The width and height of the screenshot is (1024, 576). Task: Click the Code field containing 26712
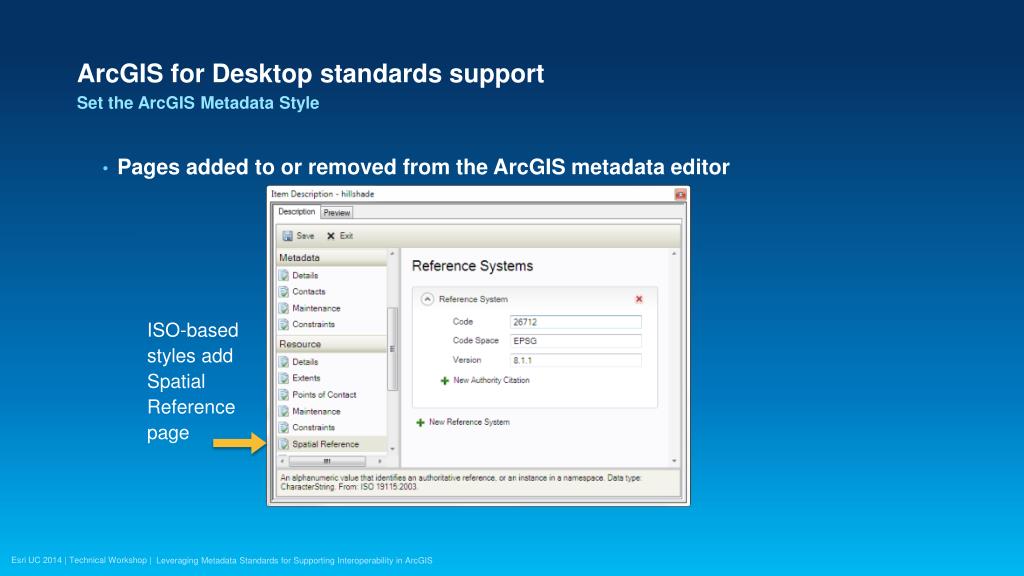point(575,322)
